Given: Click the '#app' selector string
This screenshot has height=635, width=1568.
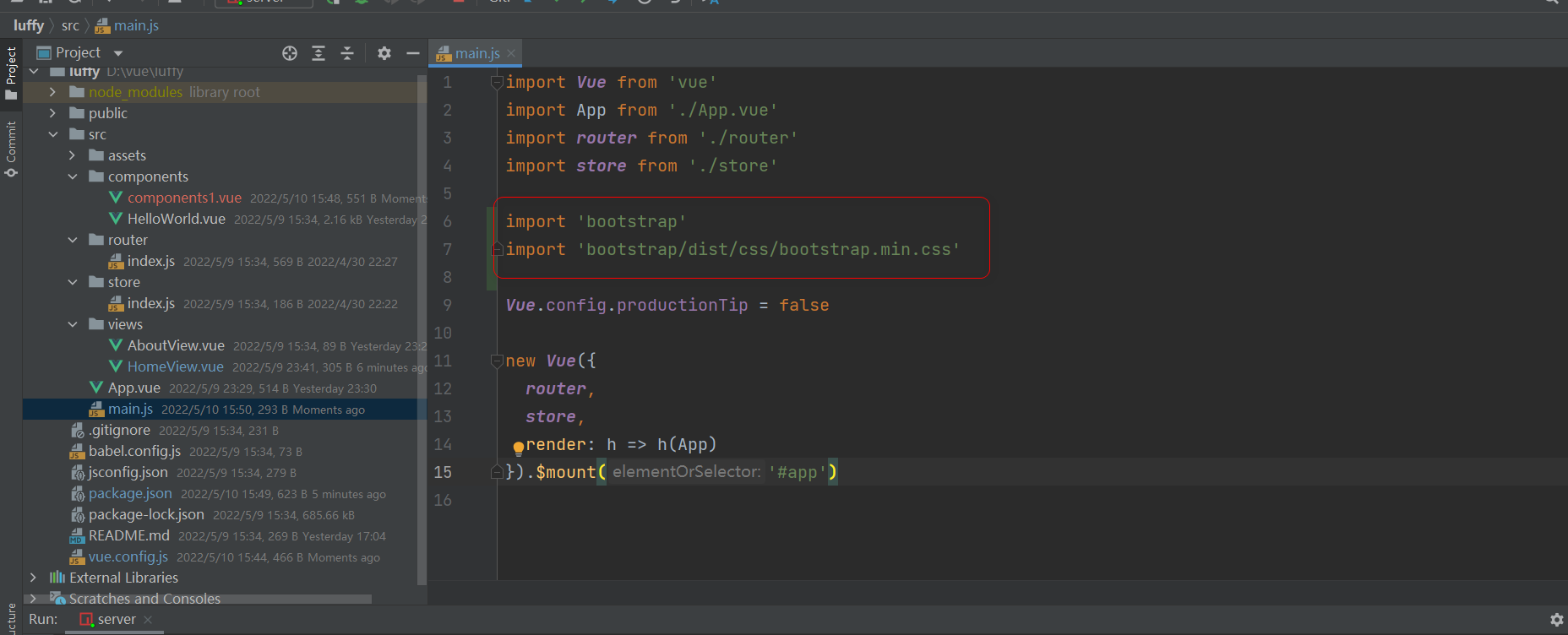Looking at the screenshot, I should pos(797,472).
